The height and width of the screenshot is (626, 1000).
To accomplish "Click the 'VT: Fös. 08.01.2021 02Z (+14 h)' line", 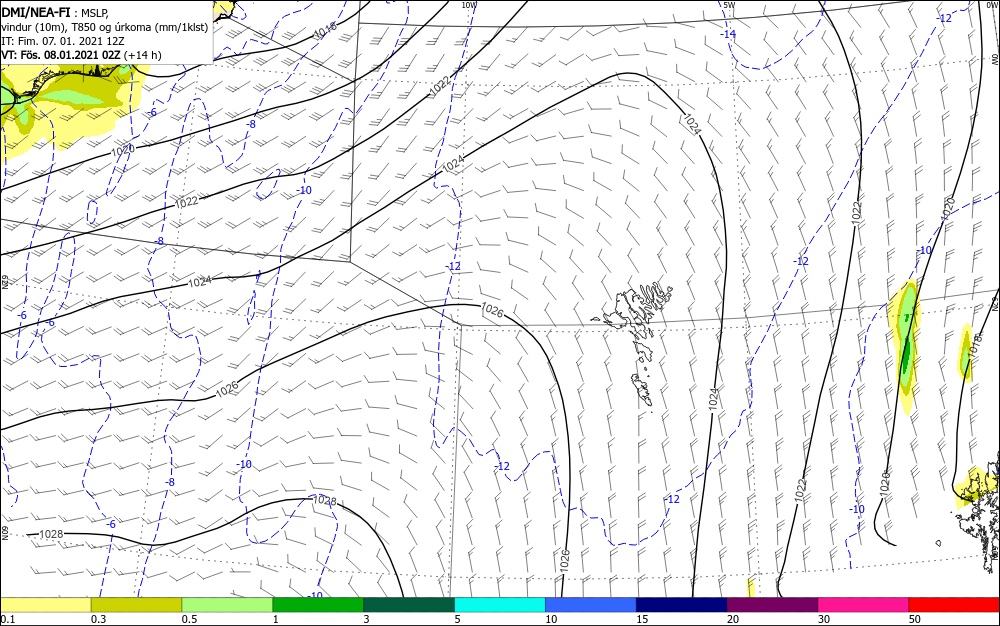I will (x=81, y=55).
